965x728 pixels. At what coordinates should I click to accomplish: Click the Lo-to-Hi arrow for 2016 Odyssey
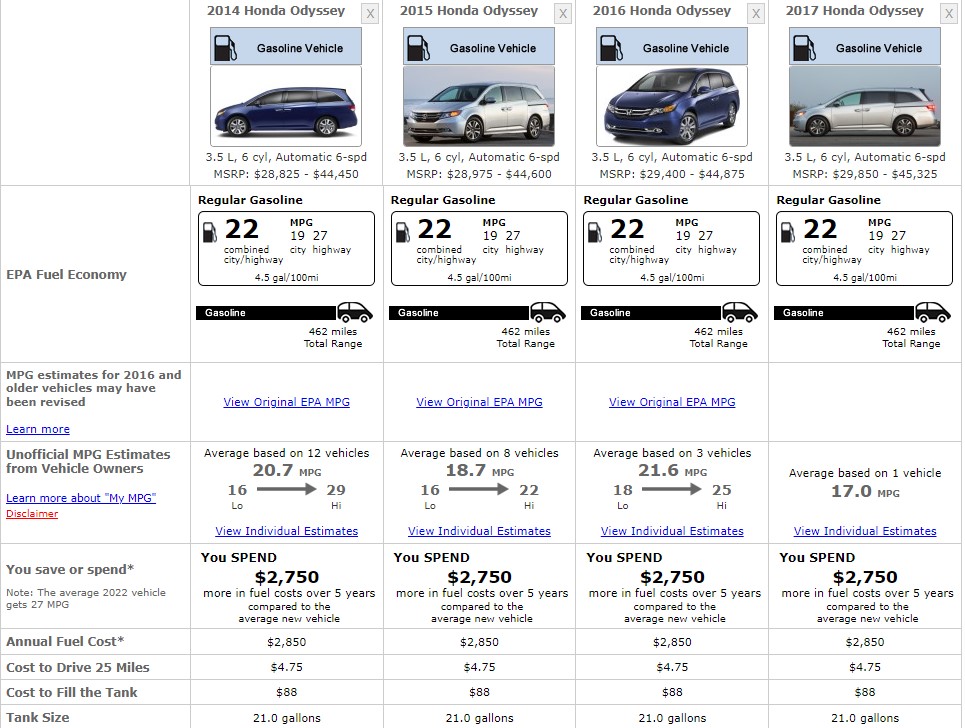(671, 490)
